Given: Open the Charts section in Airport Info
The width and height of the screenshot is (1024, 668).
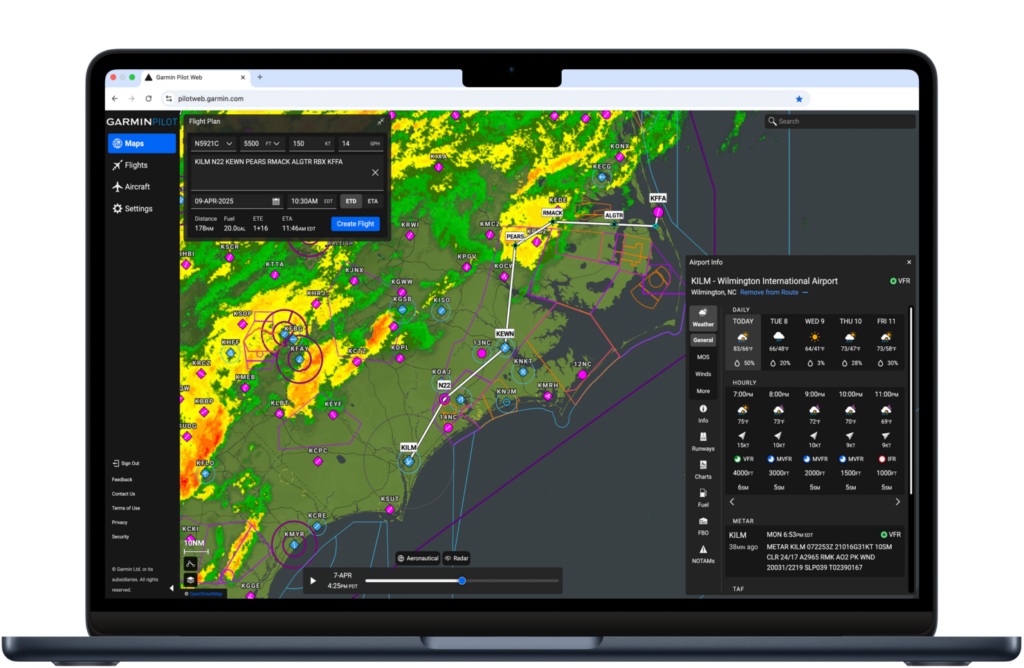Looking at the screenshot, I should 703,469.
